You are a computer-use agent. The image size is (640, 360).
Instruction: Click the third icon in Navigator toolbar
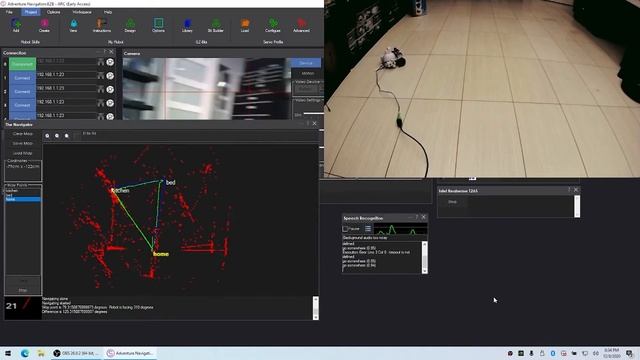[67, 136]
